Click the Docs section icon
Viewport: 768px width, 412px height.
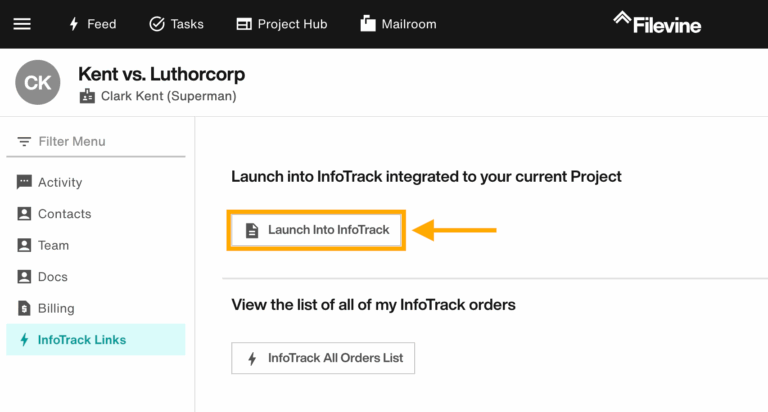pyautogui.click(x=24, y=277)
